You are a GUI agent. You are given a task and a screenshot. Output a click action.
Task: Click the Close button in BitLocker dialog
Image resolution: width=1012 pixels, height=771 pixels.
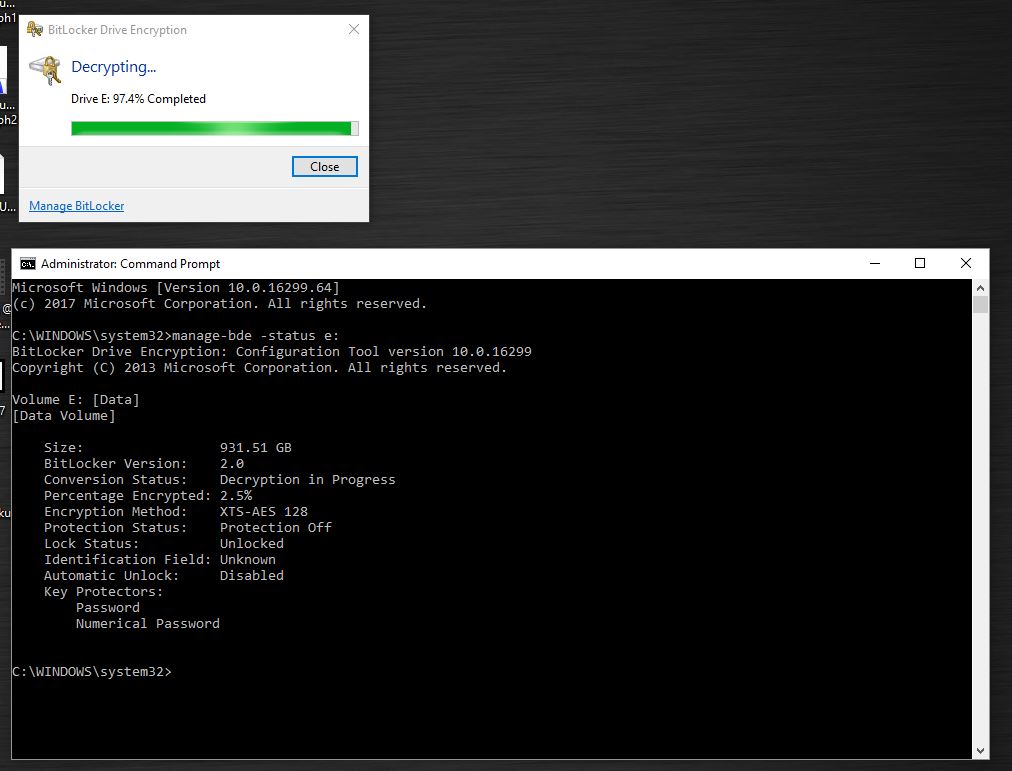click(x=325, y=166)
